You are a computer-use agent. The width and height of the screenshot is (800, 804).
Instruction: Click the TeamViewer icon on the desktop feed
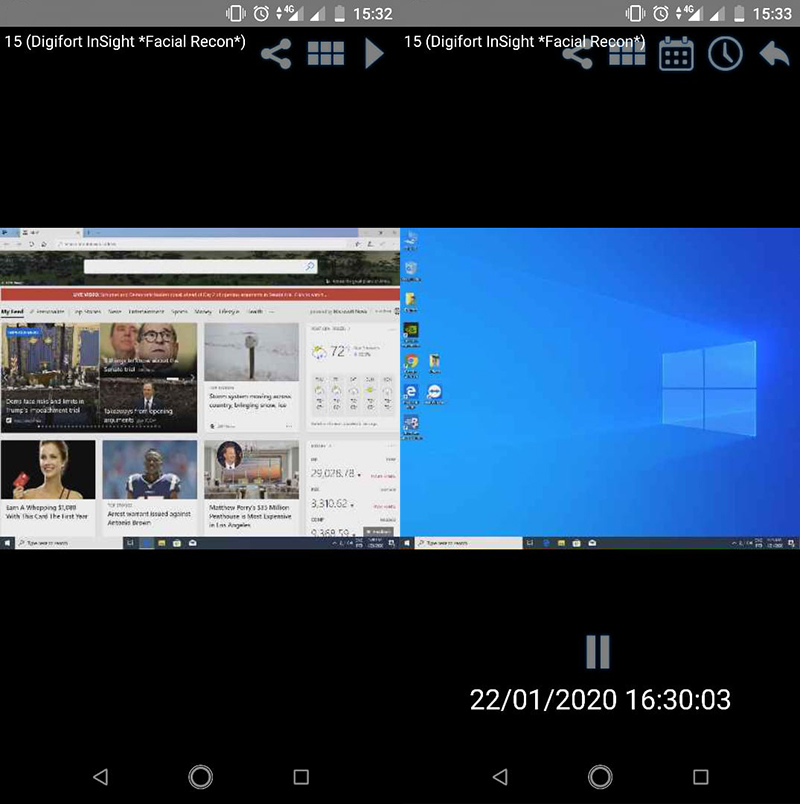coord(435,392)
